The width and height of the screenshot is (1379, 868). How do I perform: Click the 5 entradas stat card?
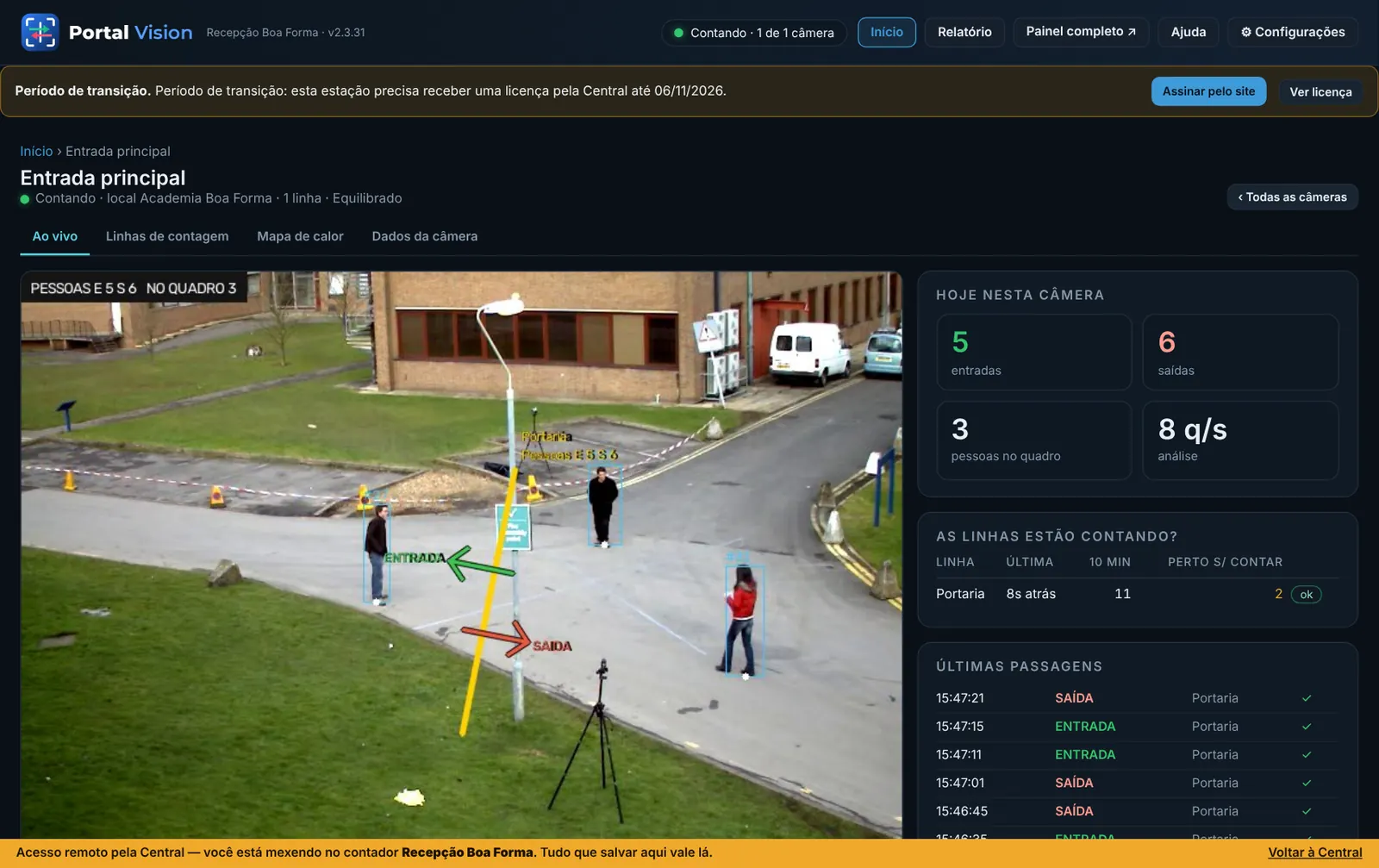point(1034,352)
